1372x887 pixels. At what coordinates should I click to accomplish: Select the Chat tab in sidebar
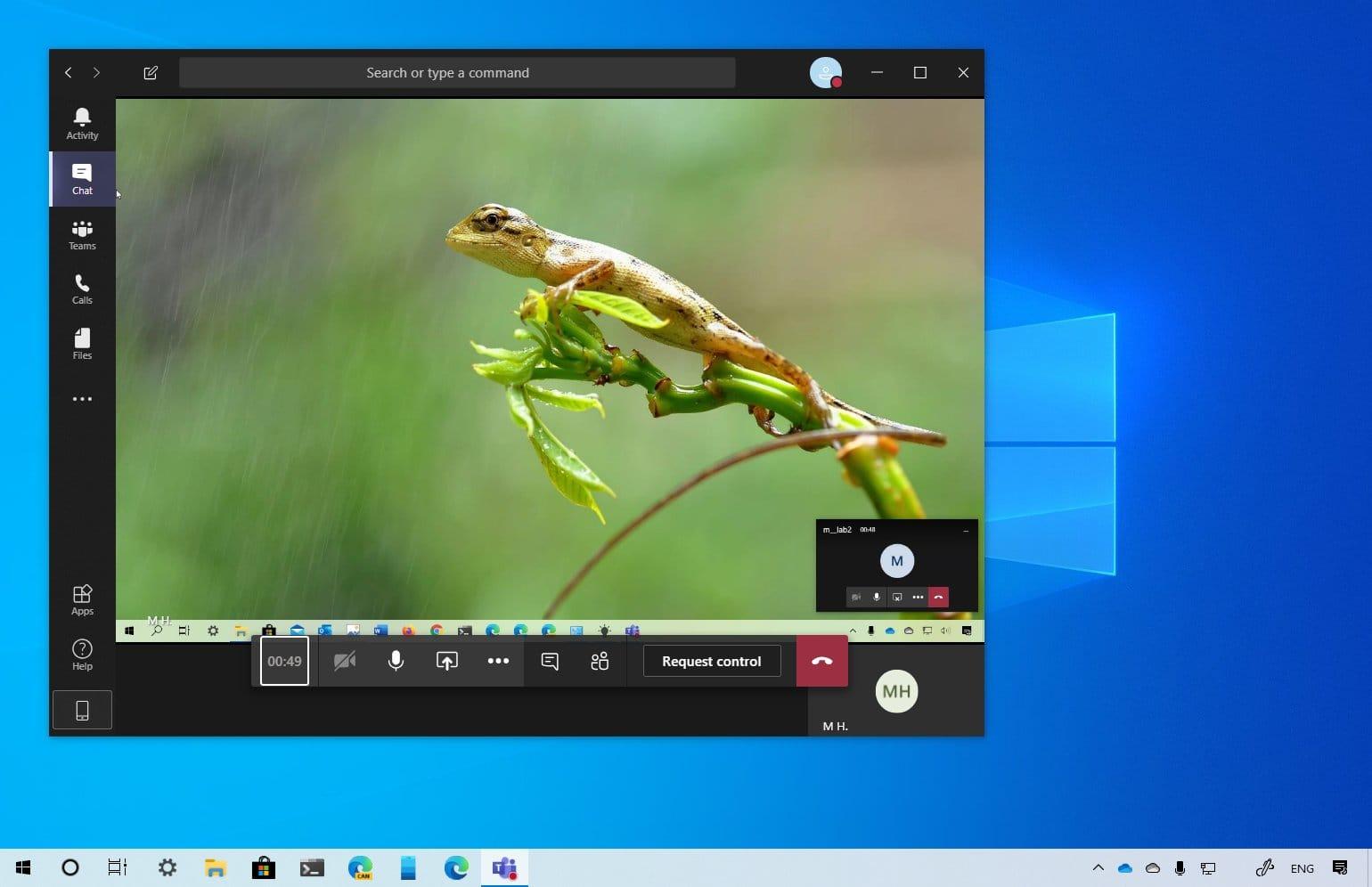coord(82,179)
